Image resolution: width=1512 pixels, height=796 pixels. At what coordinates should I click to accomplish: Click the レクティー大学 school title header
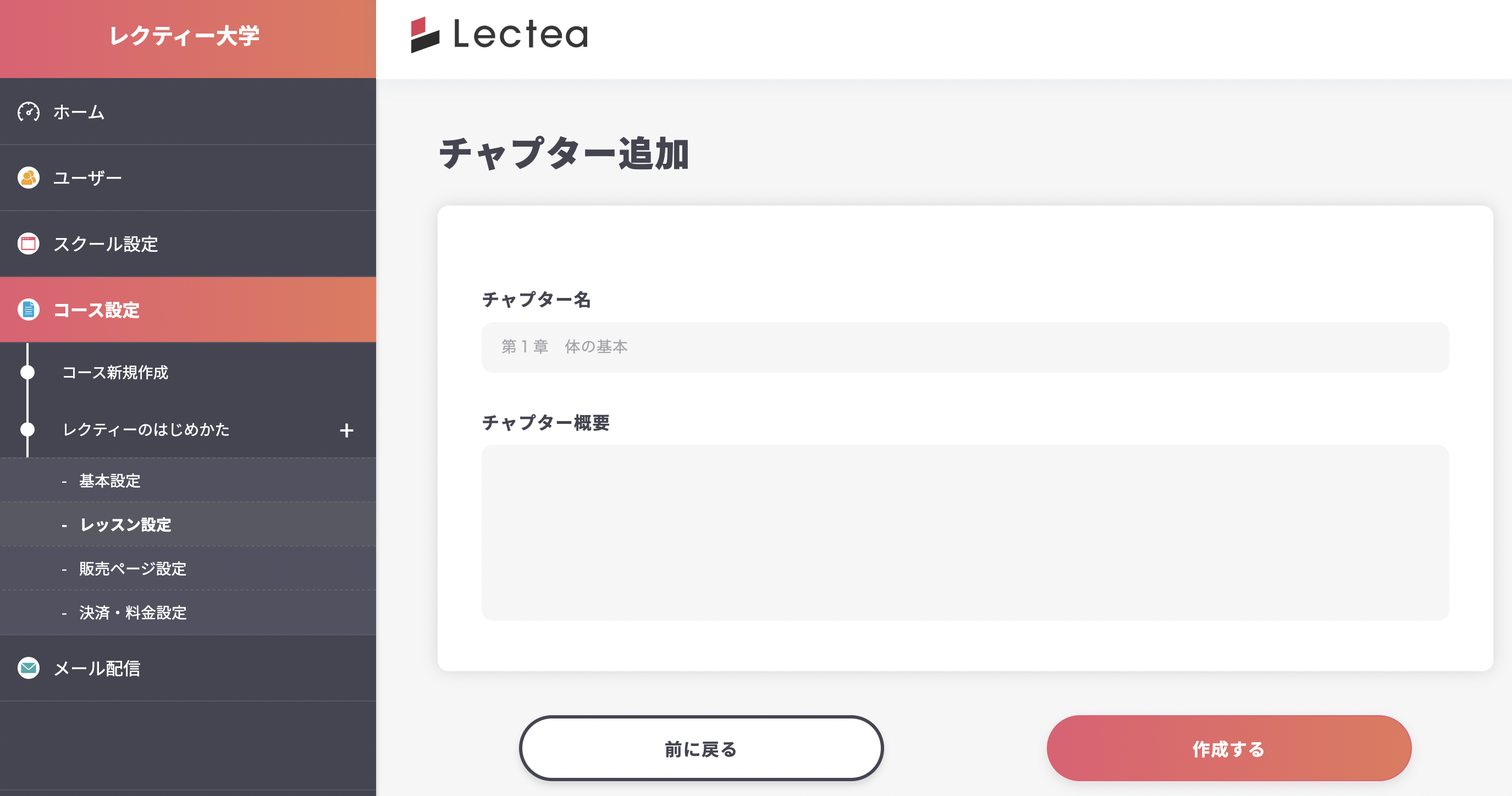[185, 36]
